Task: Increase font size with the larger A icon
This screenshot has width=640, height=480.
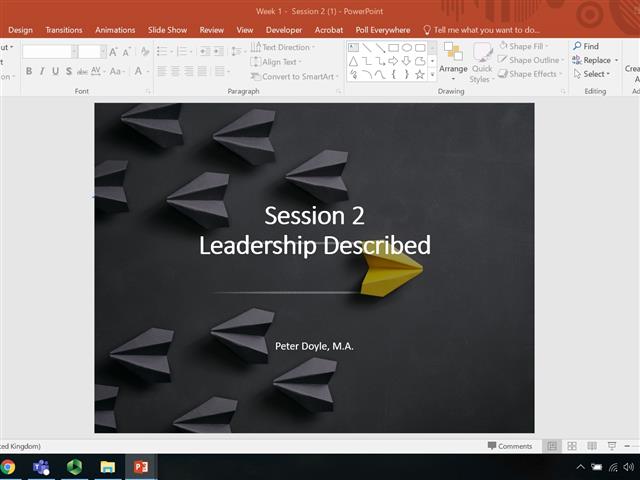Action: (x=114, y=51)
